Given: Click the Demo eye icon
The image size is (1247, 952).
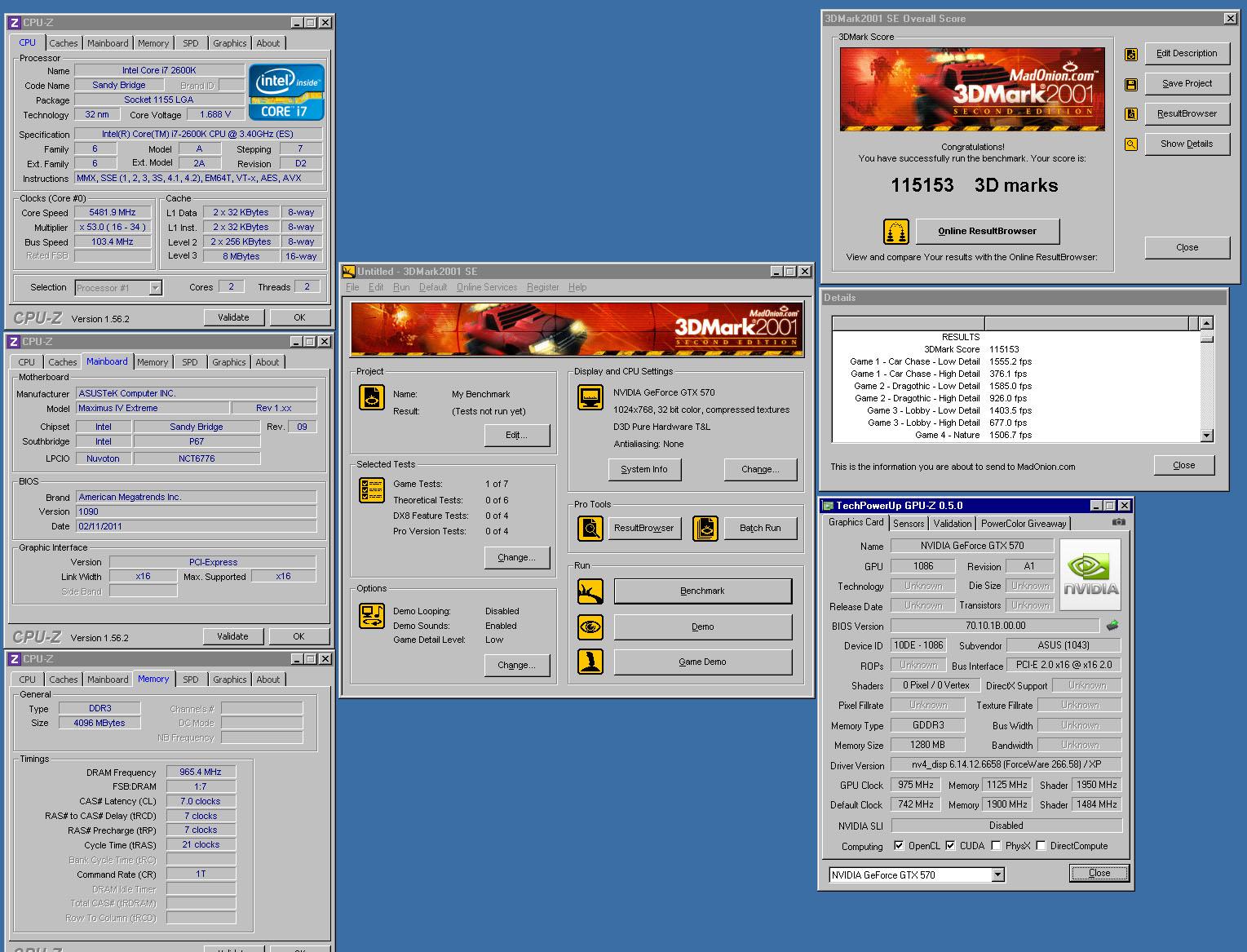Looking at the screenshot, I should point(590,627).
